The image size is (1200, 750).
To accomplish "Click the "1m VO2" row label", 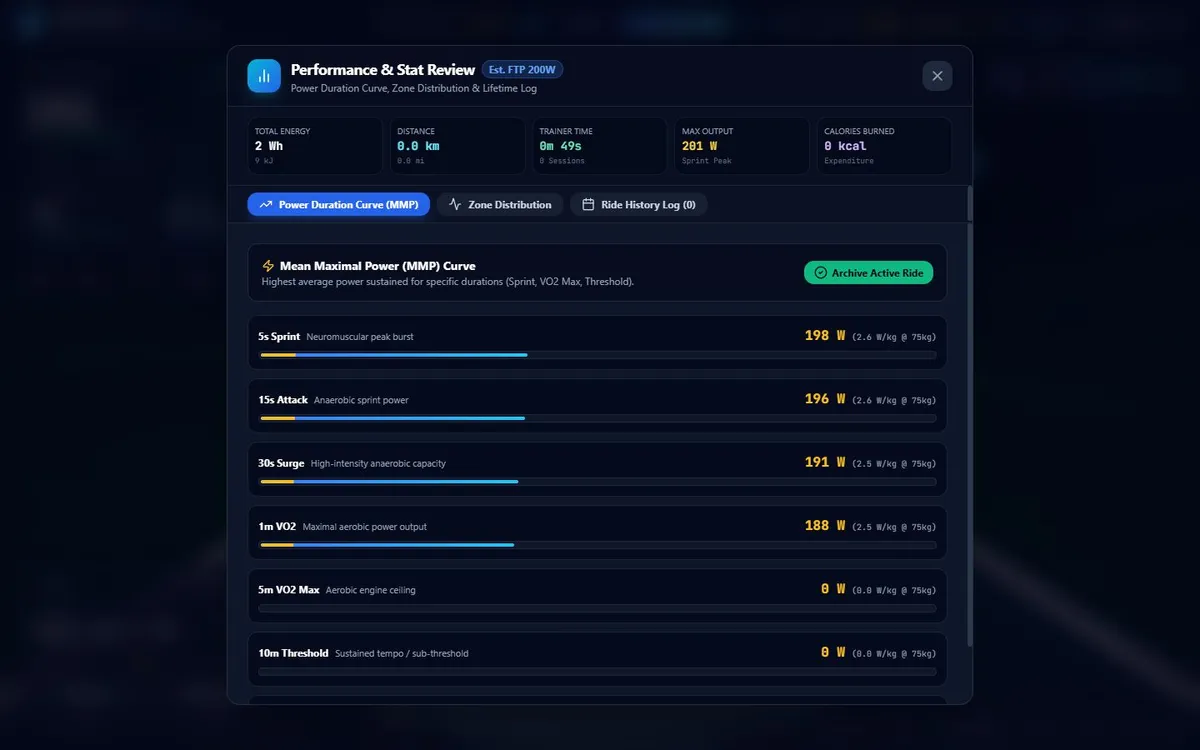I will click(x=277, y=526).
